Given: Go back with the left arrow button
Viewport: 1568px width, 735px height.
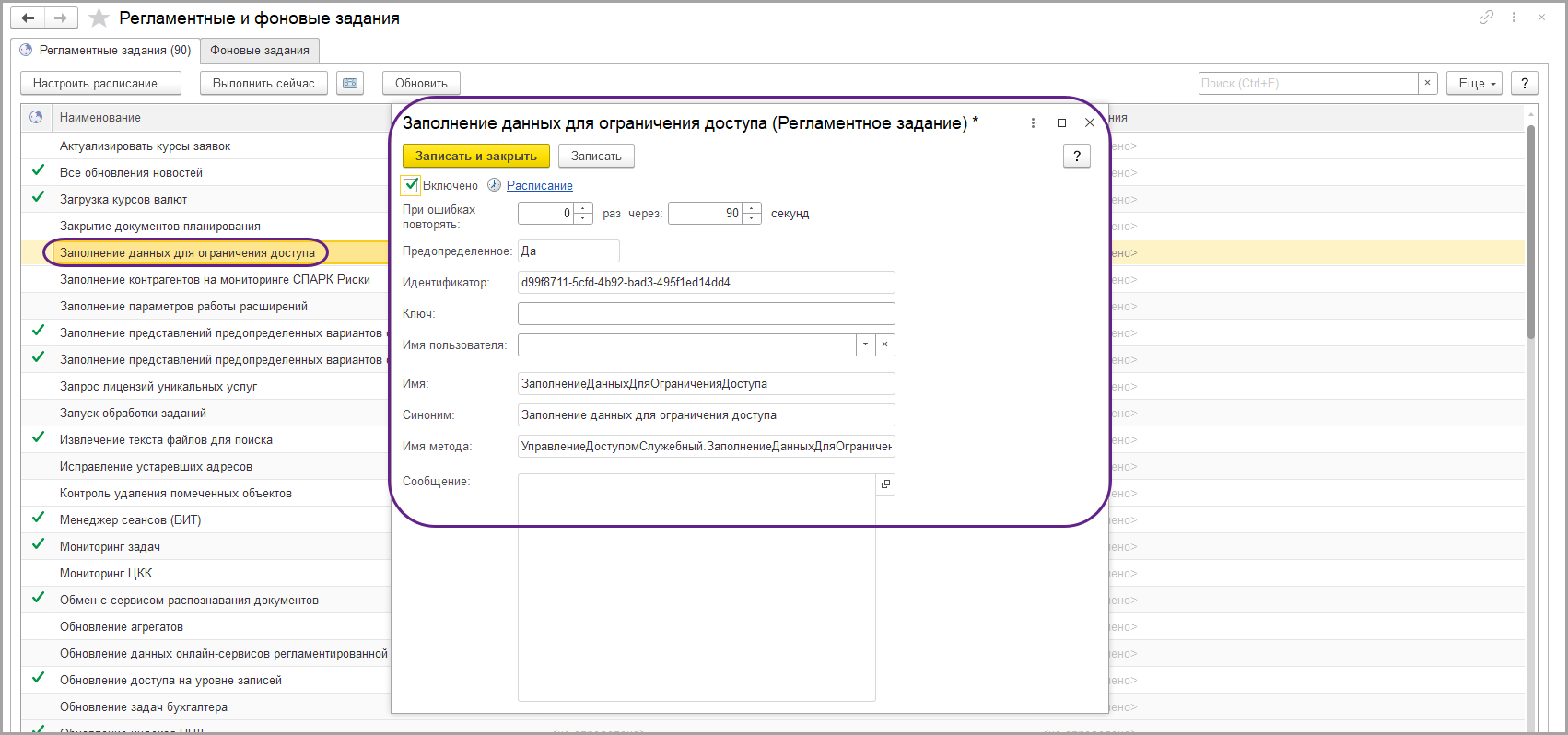Looking at the screenshot, I should tap(28, 18).
